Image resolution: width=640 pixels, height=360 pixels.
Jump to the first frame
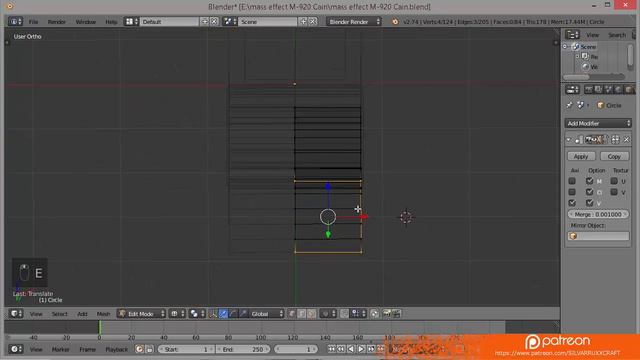(x=331, y=349)
